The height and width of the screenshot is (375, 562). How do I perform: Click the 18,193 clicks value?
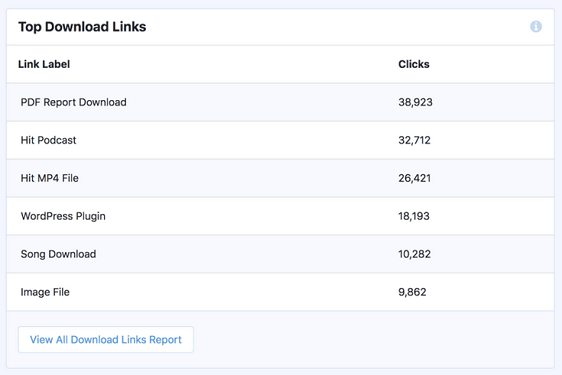414,216
